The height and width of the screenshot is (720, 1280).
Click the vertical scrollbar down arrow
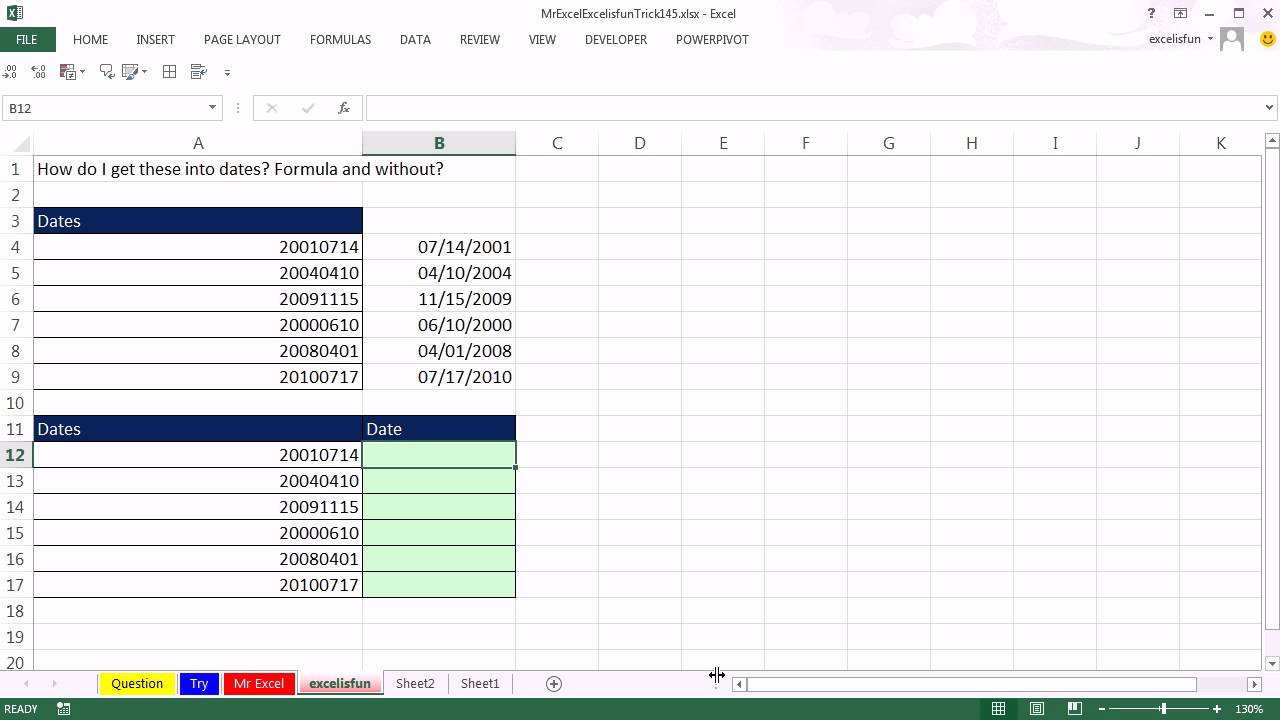pyautogui.click(x=1272, y=663)
